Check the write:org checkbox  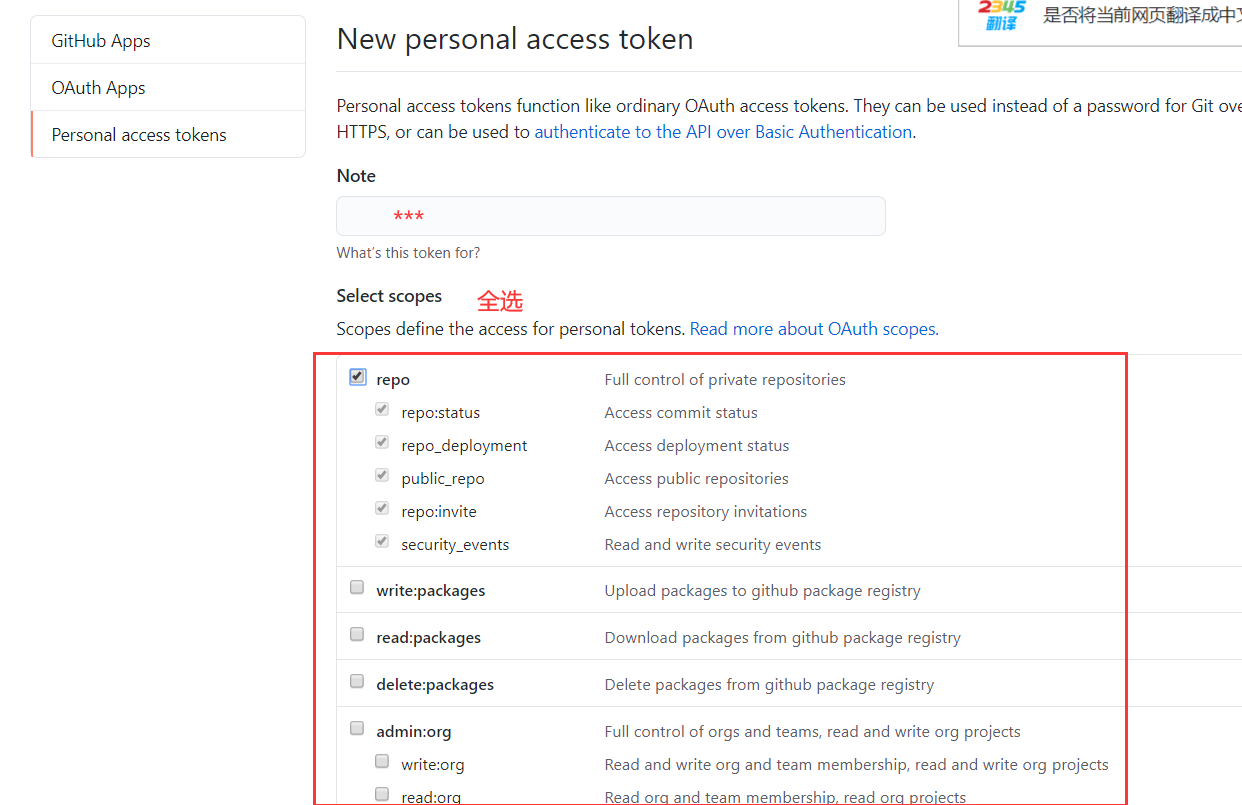pyautogui.click(x=382, y=762)
